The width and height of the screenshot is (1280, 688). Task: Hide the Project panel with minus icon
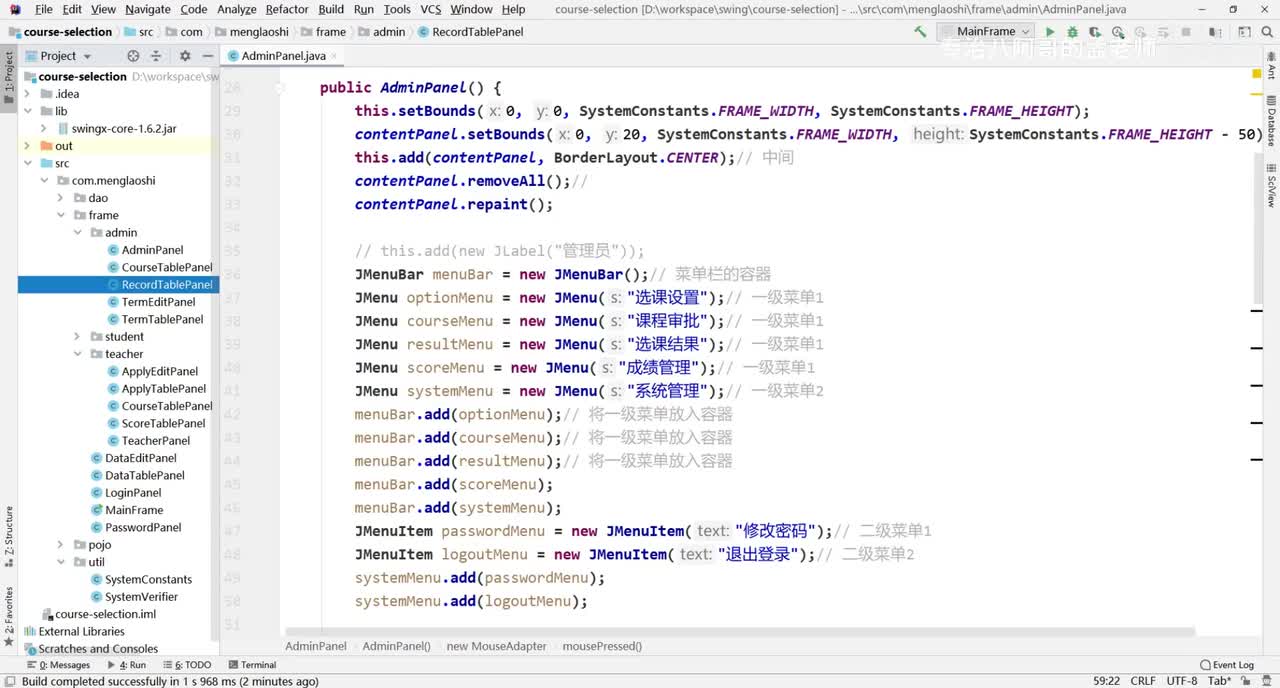(207, 56)
